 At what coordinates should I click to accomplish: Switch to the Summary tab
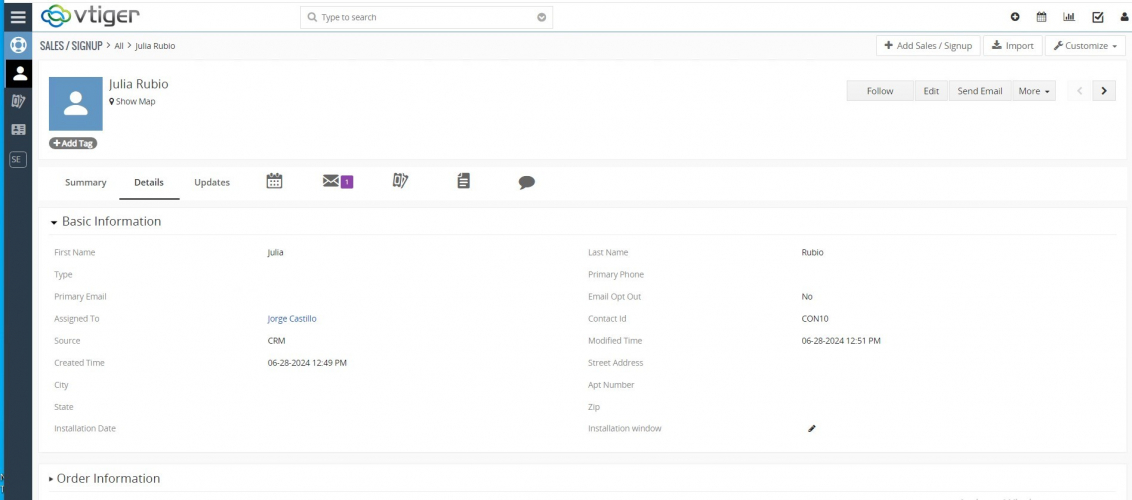pos(85,183)
